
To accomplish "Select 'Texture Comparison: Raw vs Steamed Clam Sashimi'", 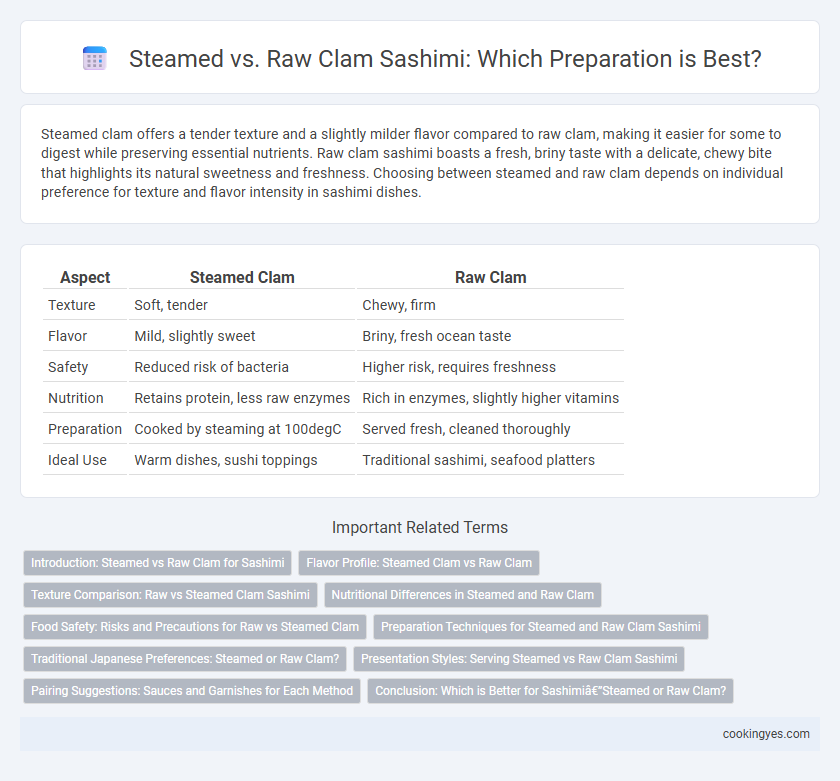I will (x=170, y=595).
